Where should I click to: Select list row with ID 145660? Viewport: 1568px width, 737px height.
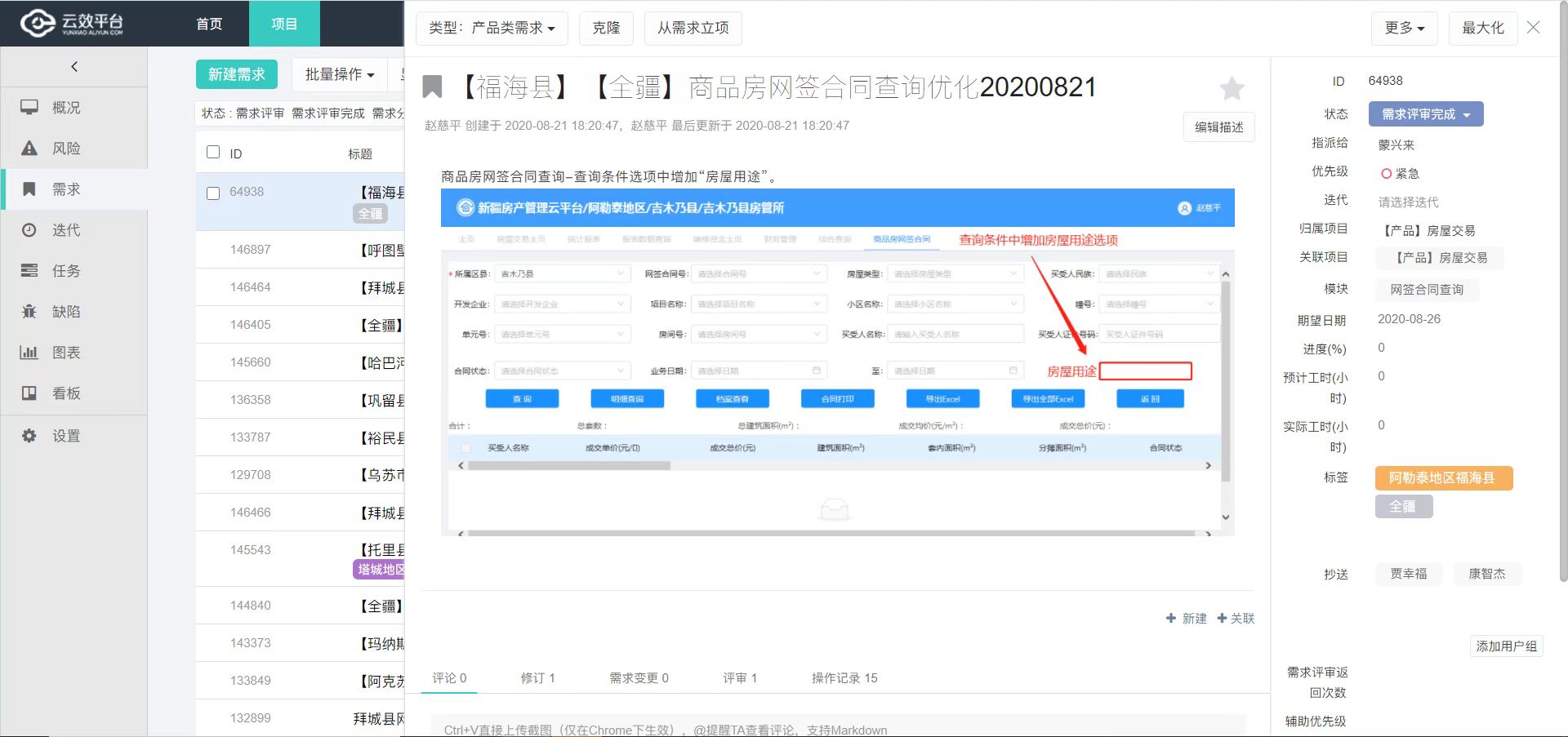pos(300,362)
